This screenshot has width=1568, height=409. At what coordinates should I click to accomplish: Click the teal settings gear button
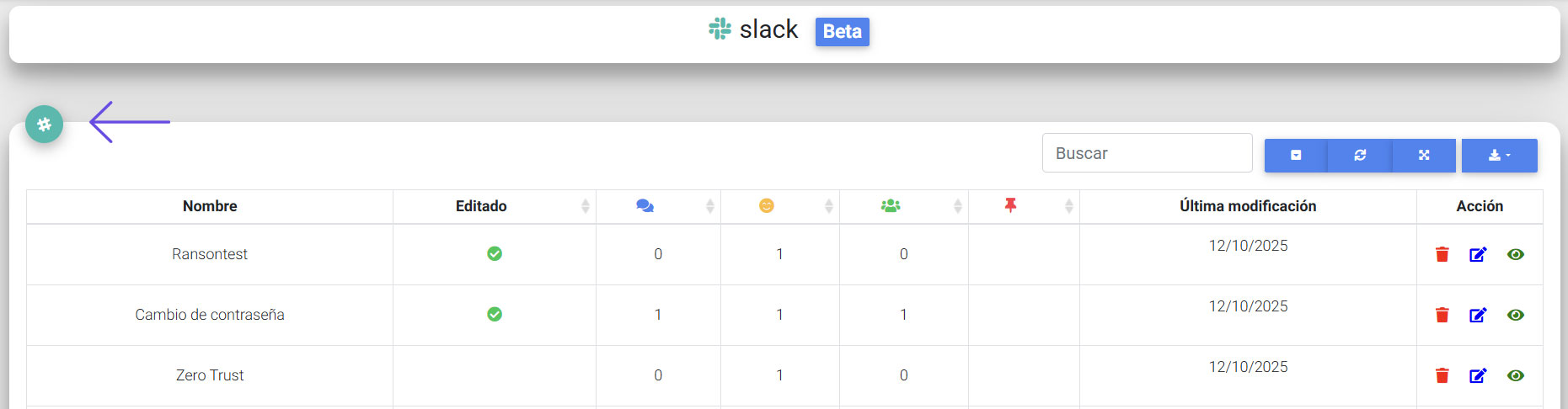pos(44,125)
